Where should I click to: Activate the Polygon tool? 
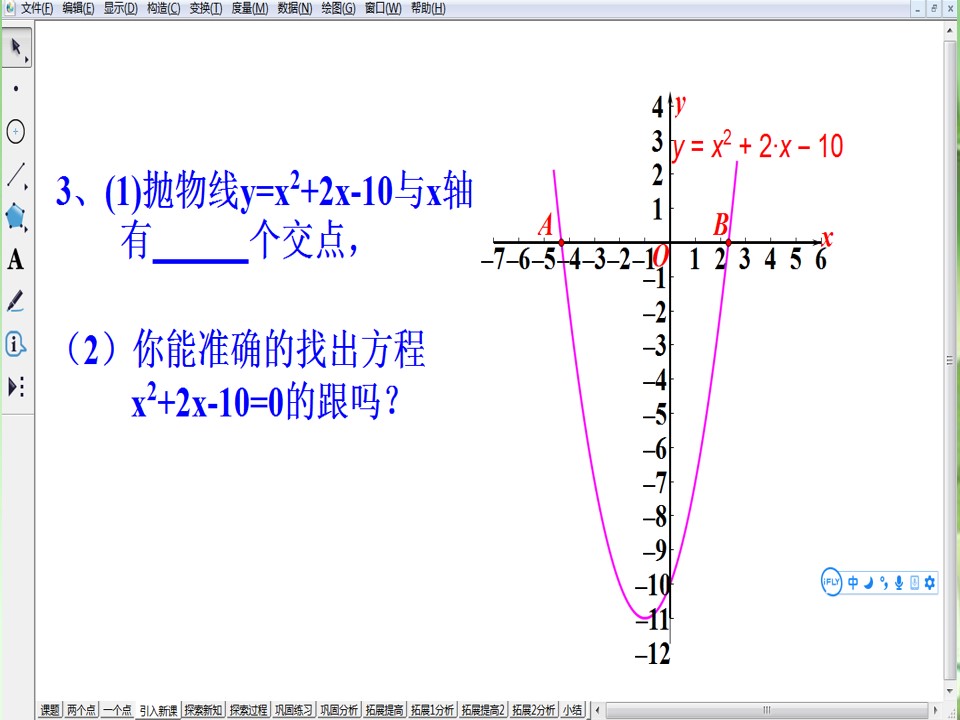pyautogui.click(x=16, y=217)
